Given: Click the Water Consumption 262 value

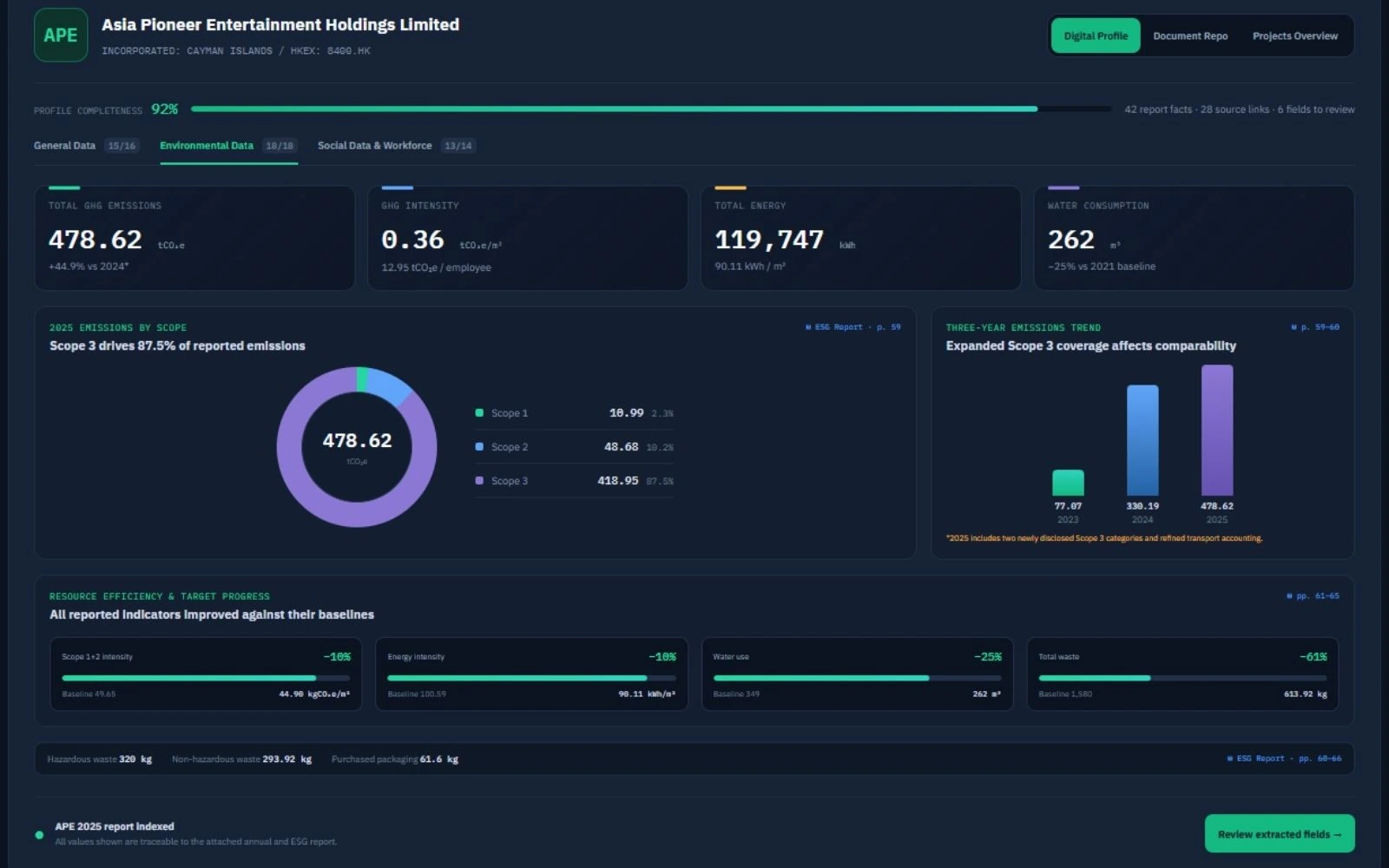Looking at the screenshot, I should coord(1071,240).
